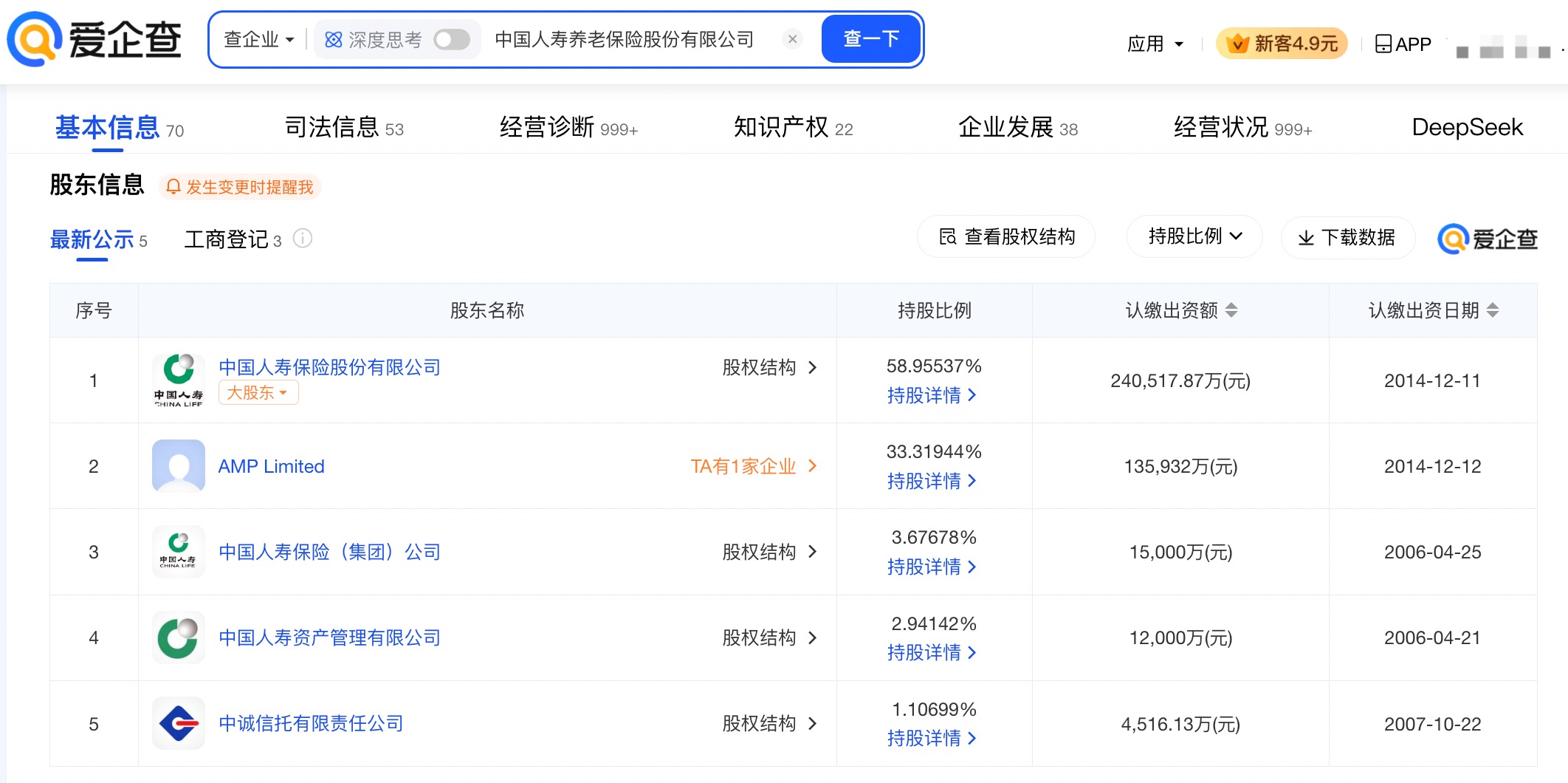Open the APP download link
Image resolution: width=1568 pixels, height=783 pixels.
1403,44
